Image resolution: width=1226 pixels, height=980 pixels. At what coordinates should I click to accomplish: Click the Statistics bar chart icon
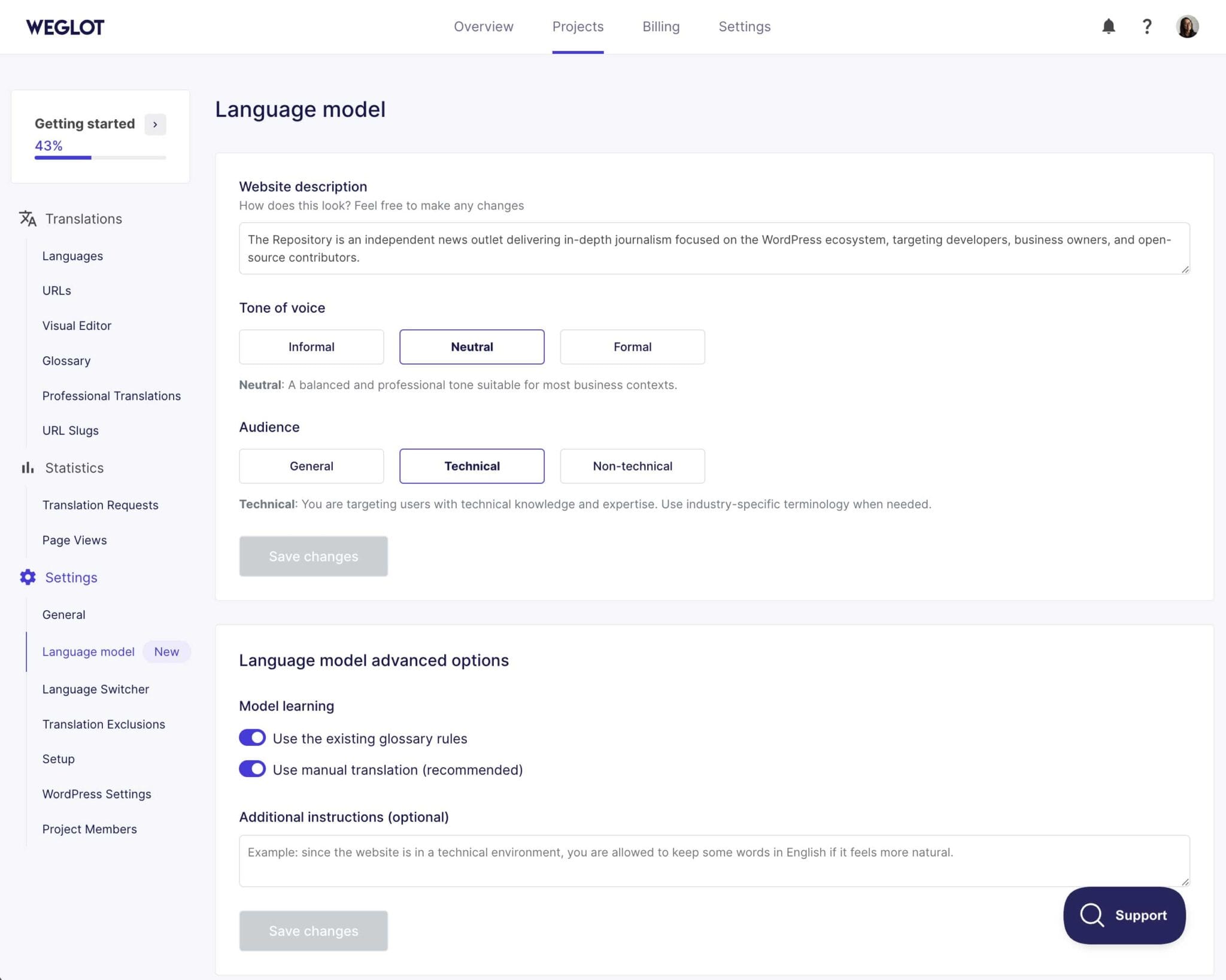click(x=28, y=468)
